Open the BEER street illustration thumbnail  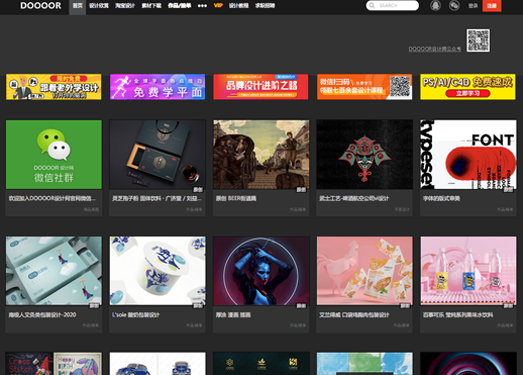click(261, 154)
